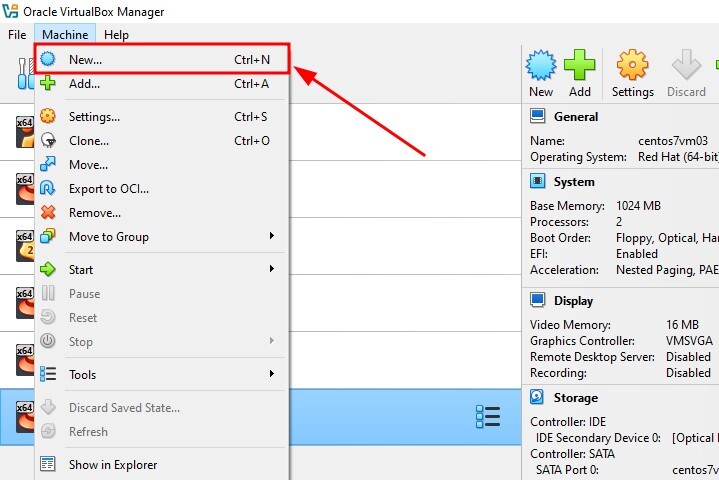This screenshot has width=719, height=480.
Task: Click the System section header
Action: click(573, 182)
